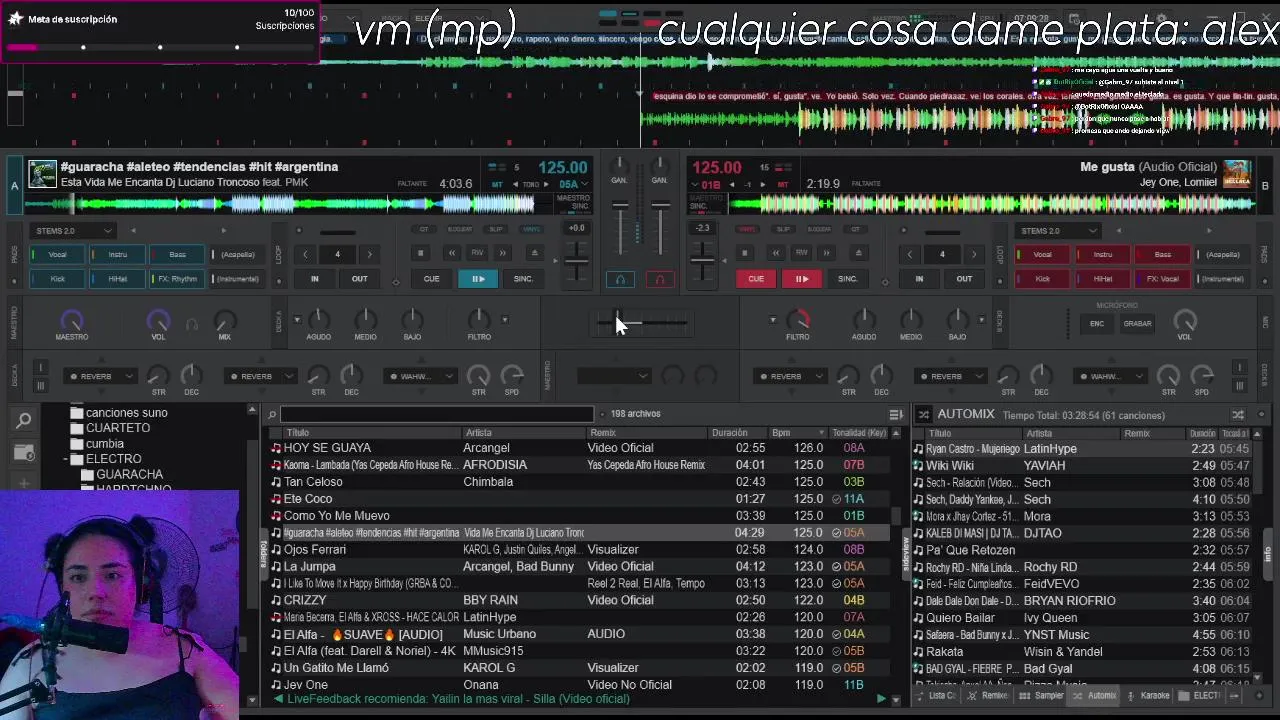
Task: Click deck A rewind double-arrow icon
Action: (451, 253)
